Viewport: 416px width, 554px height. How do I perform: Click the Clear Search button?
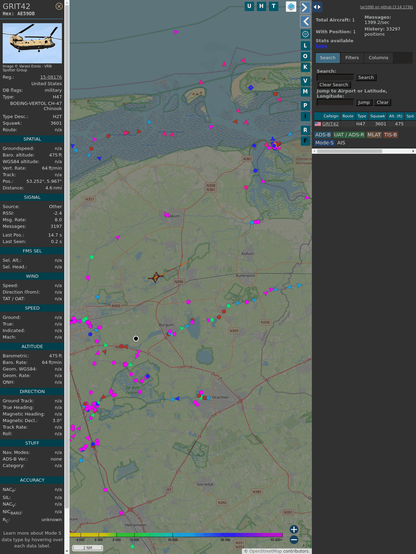point(334,85)
